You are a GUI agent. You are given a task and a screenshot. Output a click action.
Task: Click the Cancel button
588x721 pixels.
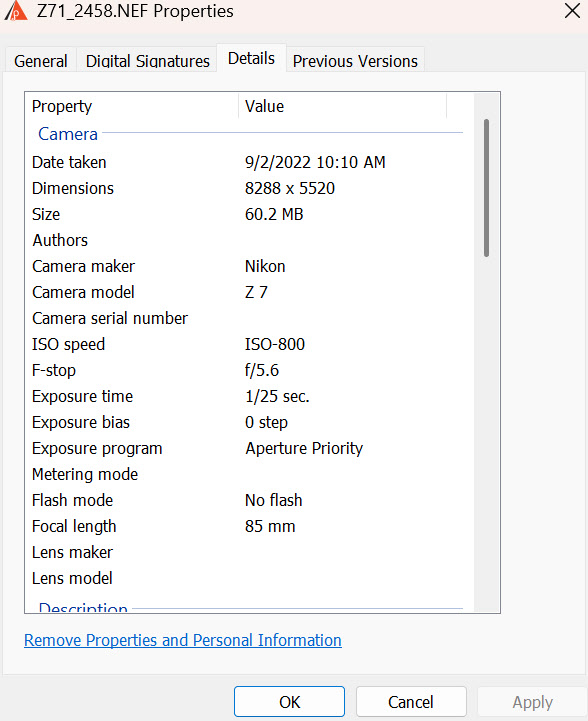(411, 702)
